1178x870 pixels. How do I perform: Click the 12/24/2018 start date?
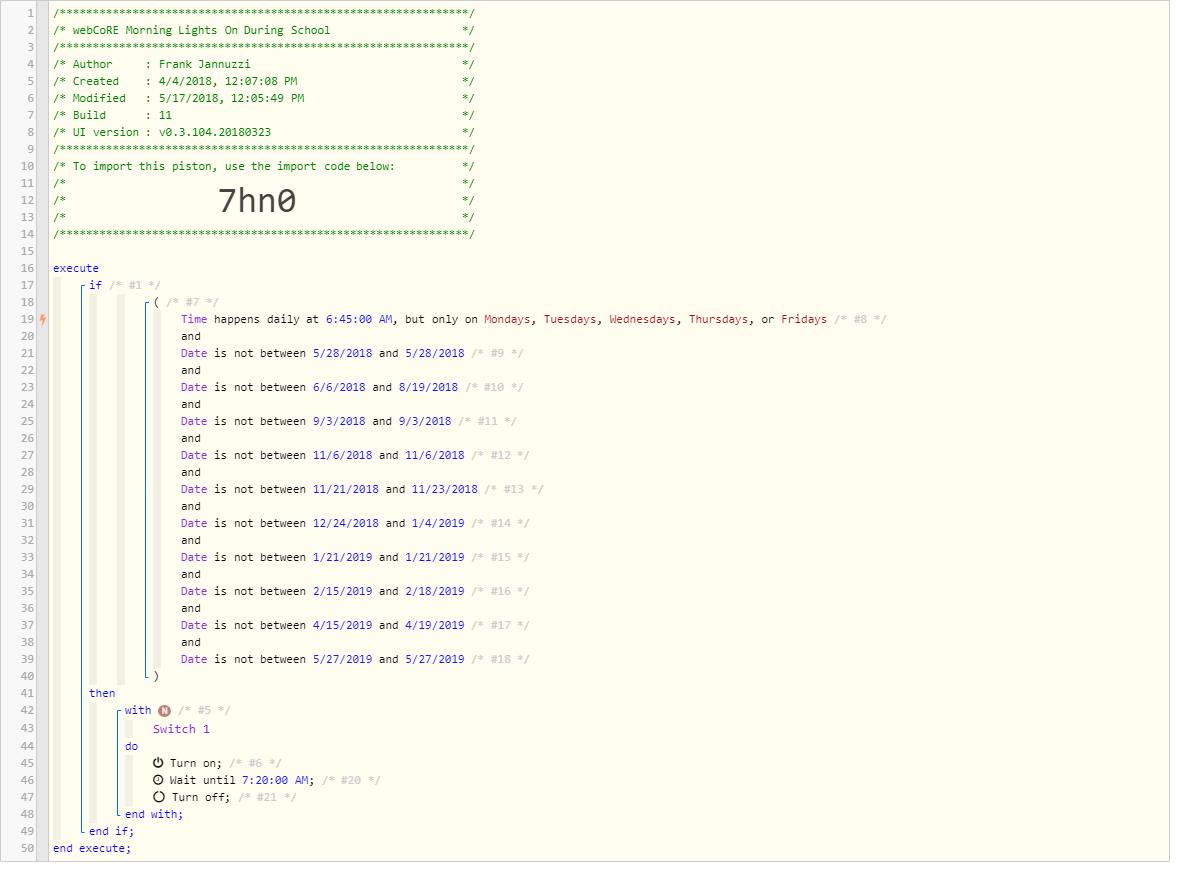[x=346, y=524]
